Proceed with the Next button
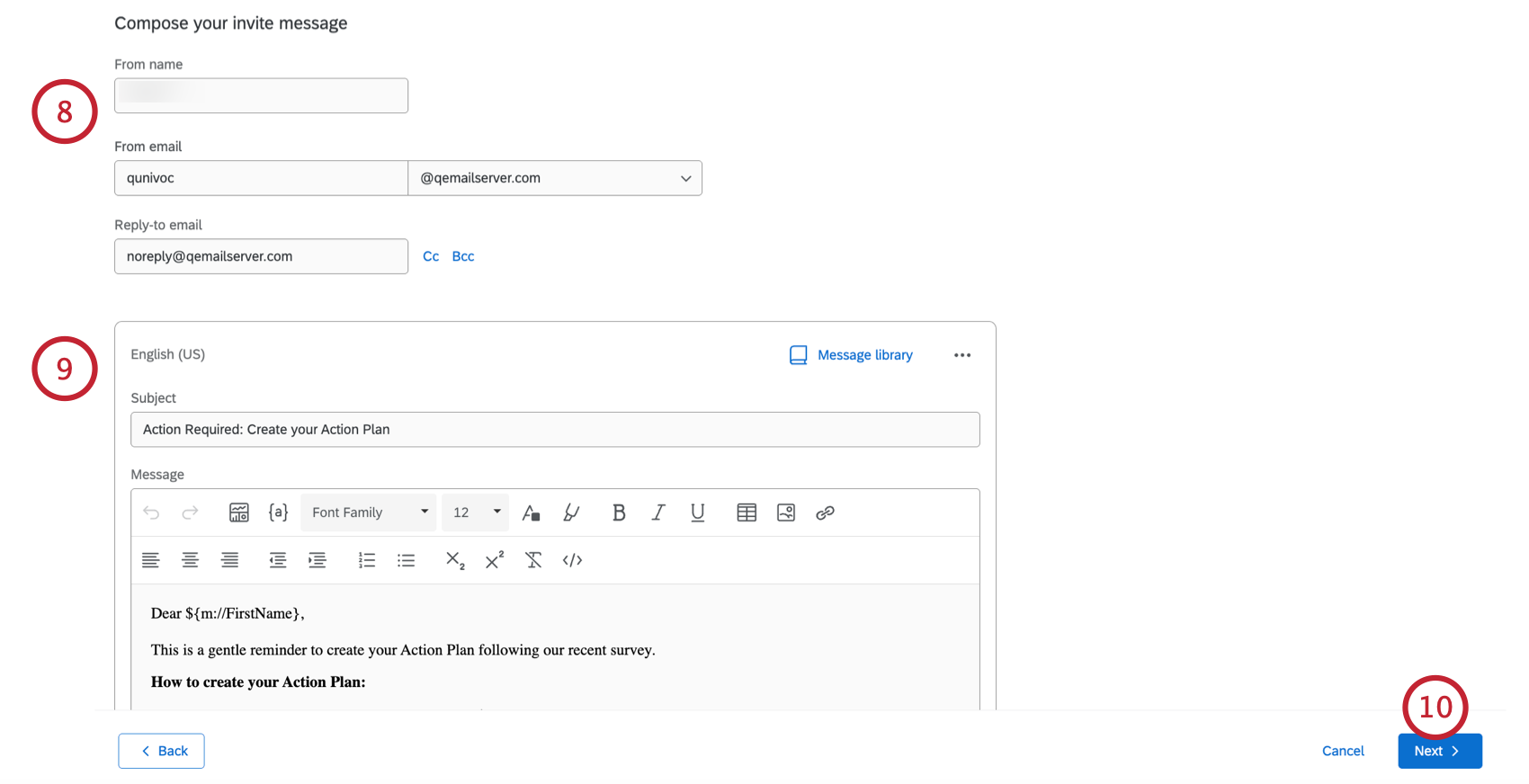The image size is (1529, 784). [1440, 751]
